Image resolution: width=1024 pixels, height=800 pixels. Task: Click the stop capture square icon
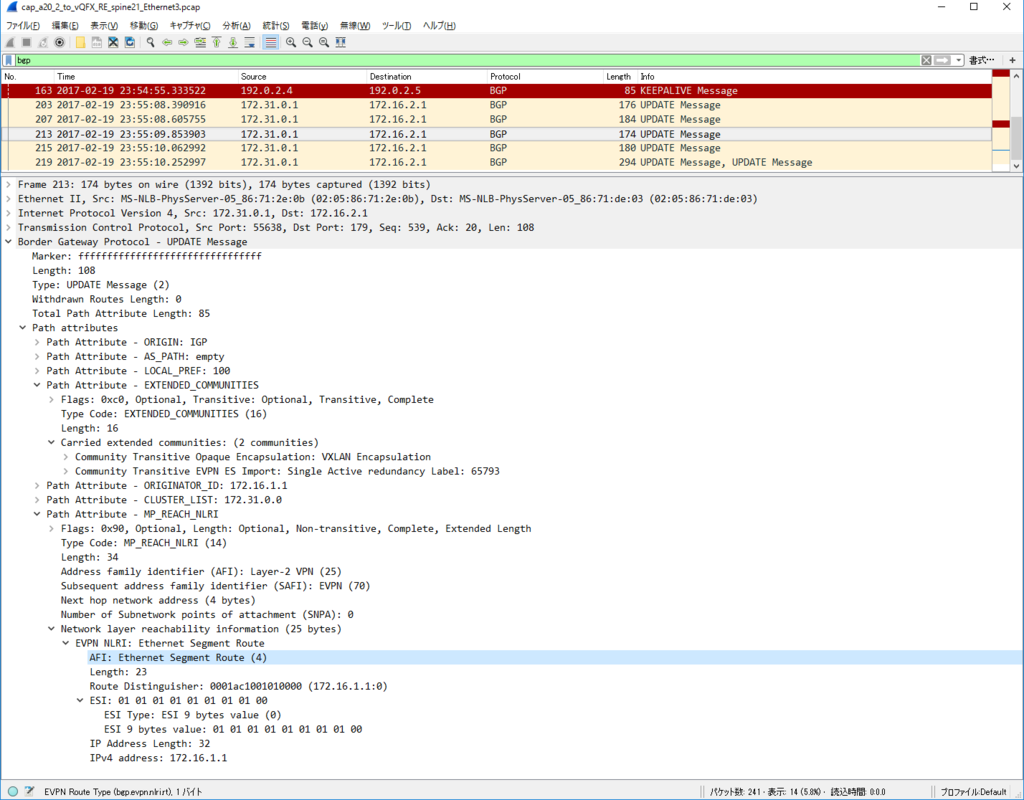[x=26, y=42]
